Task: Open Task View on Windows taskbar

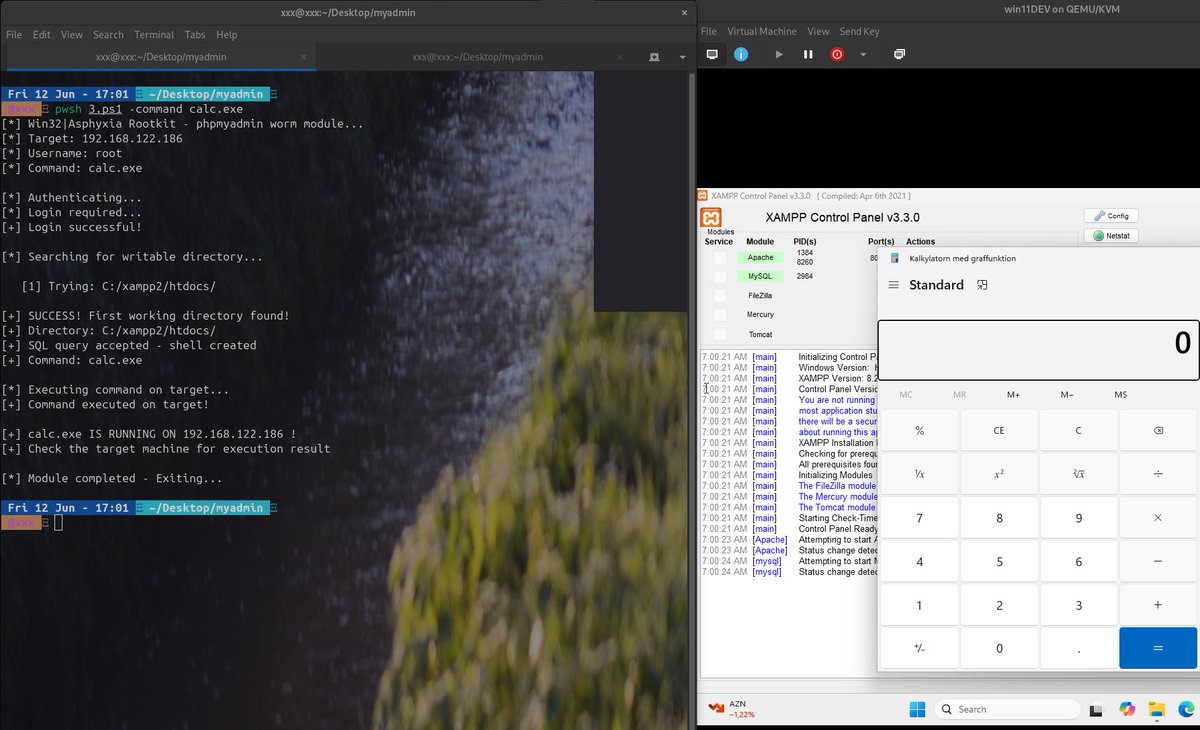Action: (1097, 710)
